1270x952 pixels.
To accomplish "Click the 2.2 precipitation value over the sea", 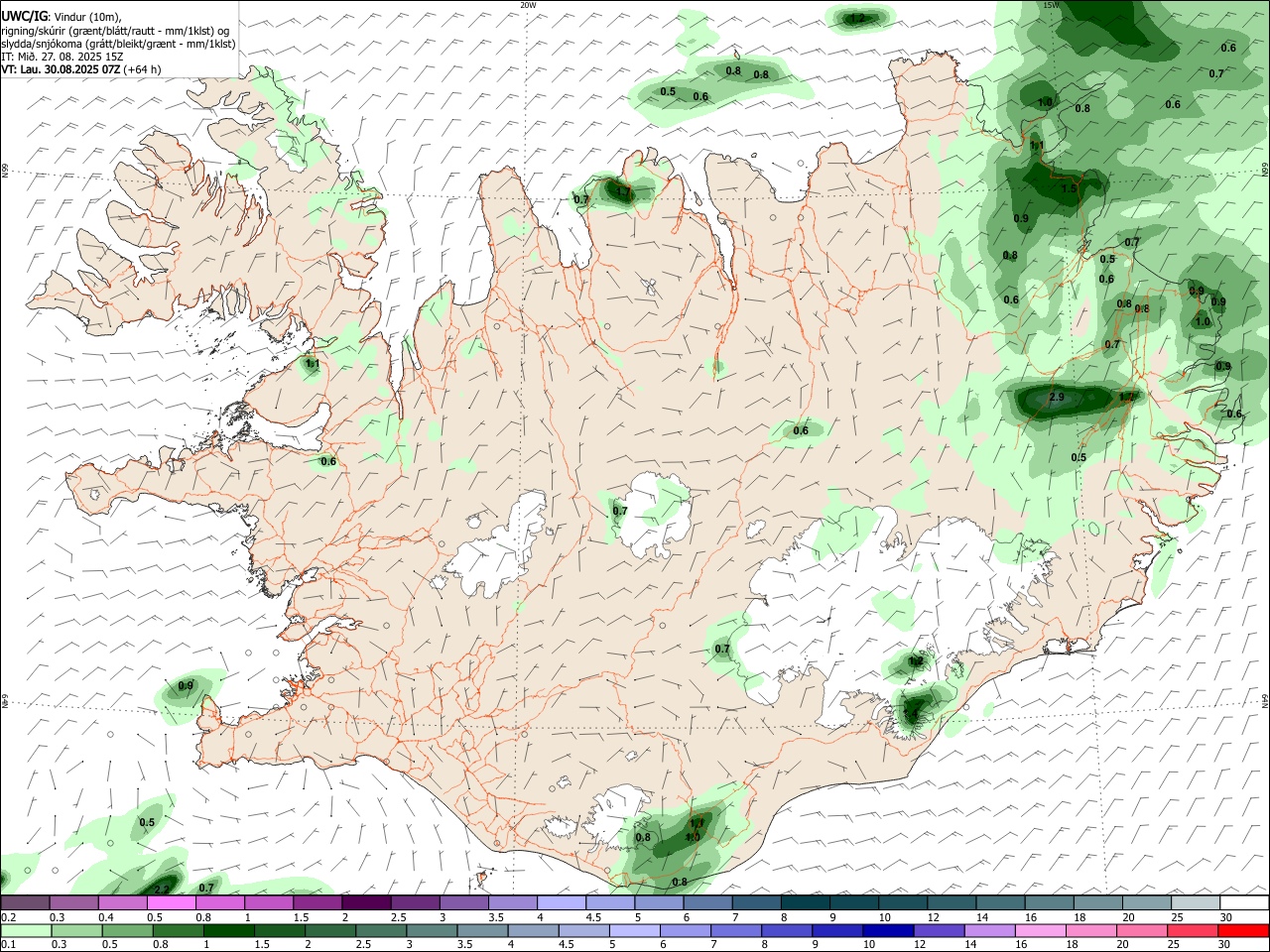I will point(162,890).
